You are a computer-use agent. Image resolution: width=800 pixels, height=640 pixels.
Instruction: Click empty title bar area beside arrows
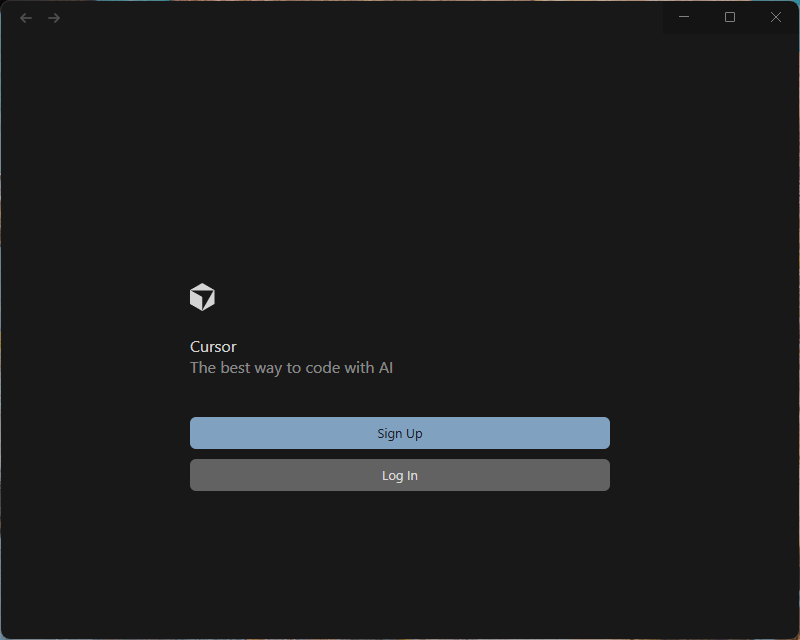tap(350, 18)
